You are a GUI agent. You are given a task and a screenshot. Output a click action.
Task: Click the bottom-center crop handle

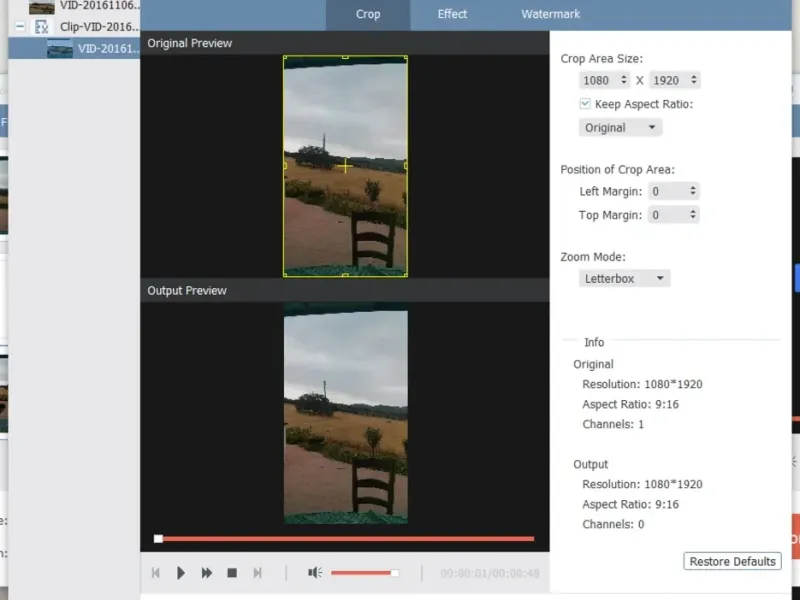pos(345,276)
